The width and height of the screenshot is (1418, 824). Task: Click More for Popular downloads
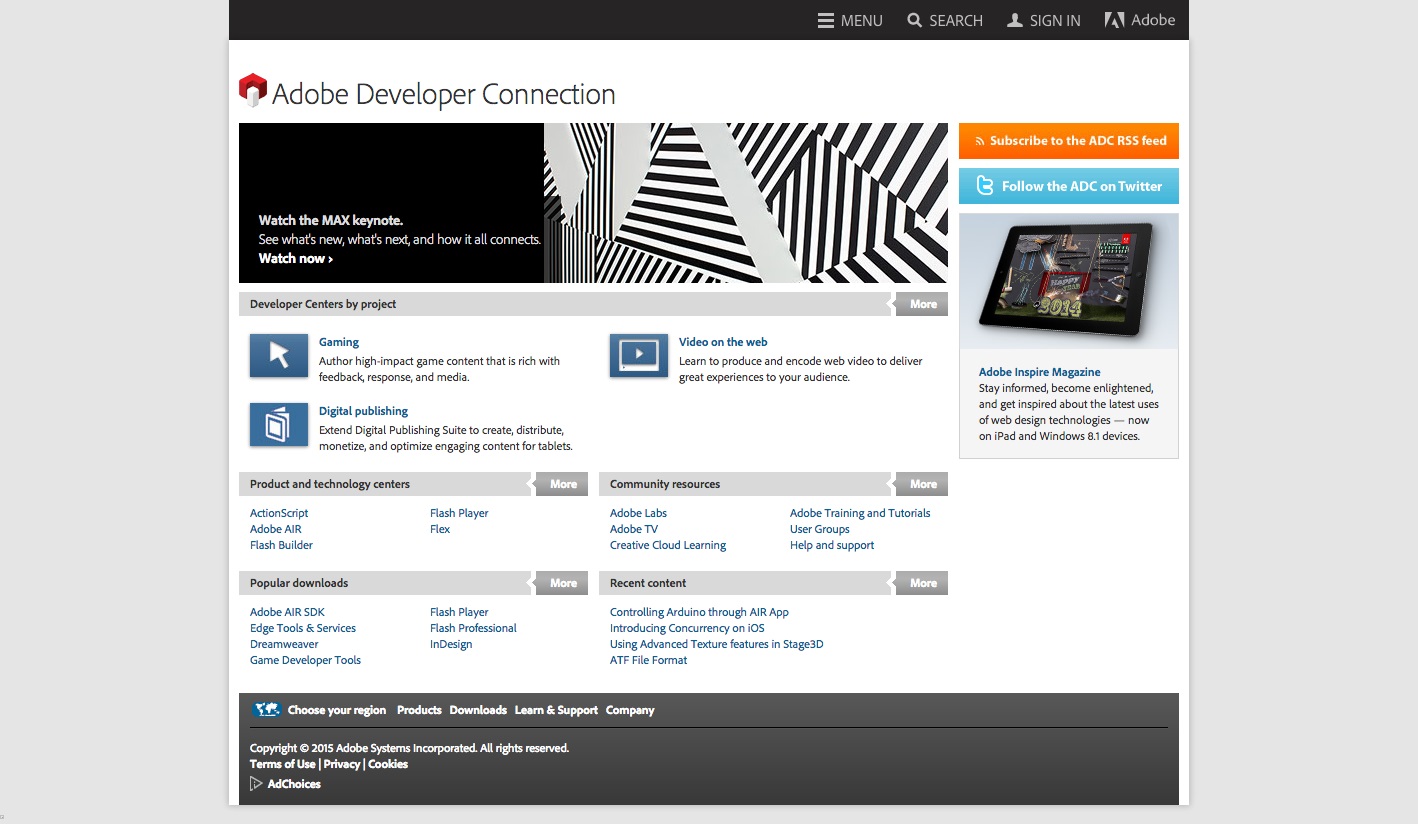tap(563, 583)
